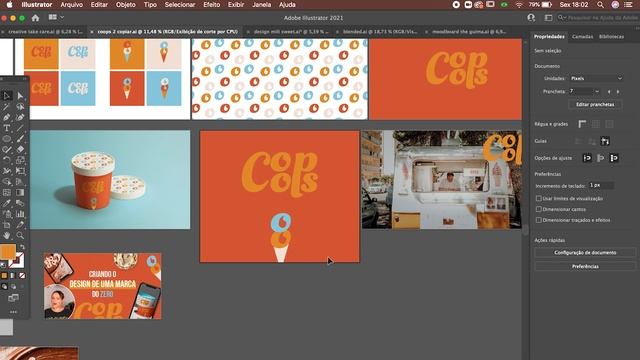The height and width of the screenshot is (360, 640).
Task: Open the Janela menu
Action: pyautogui.click(x=262, y=5)
